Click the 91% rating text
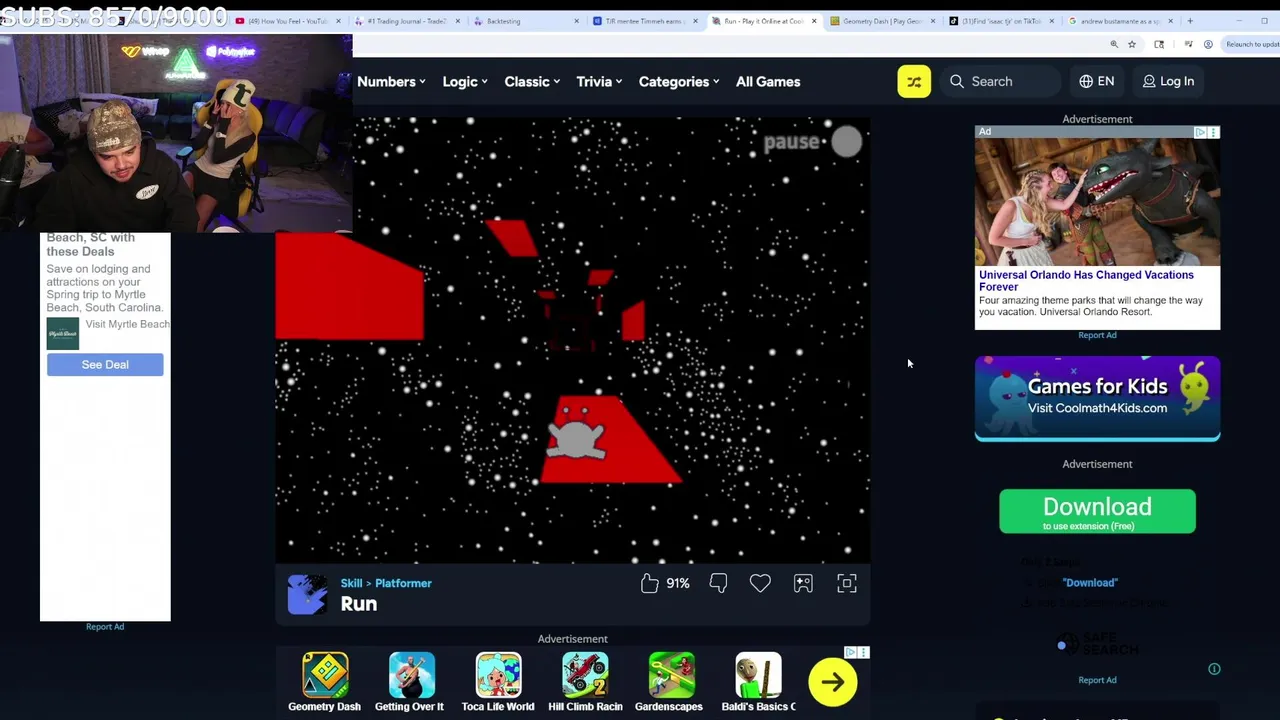This screenshot has height=720, width=1280. tap(678, 583)
